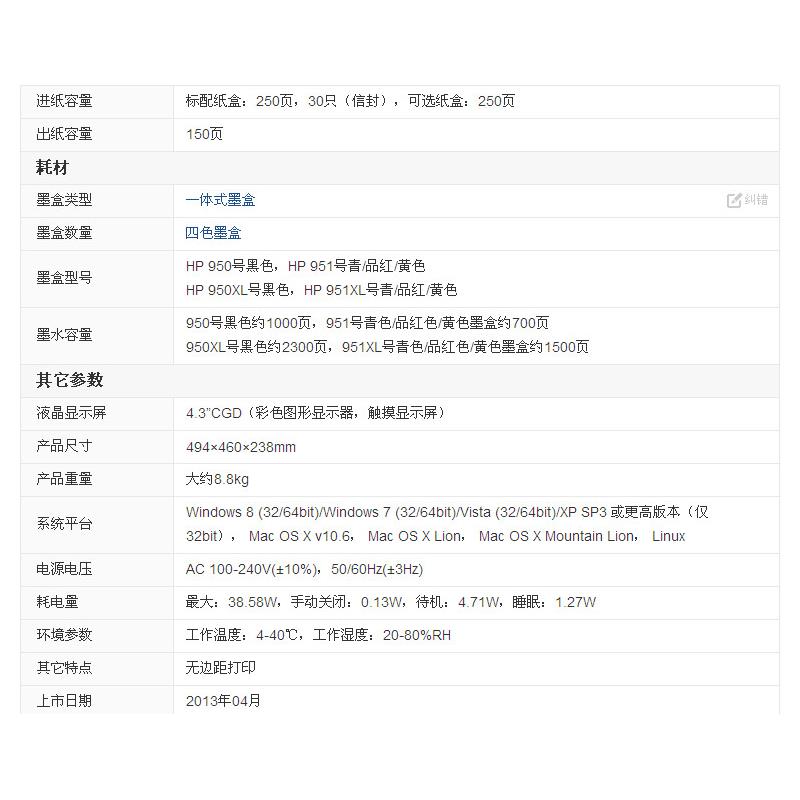
Task: Click the 无边距打印 value
Action: [x=220, y=668]
